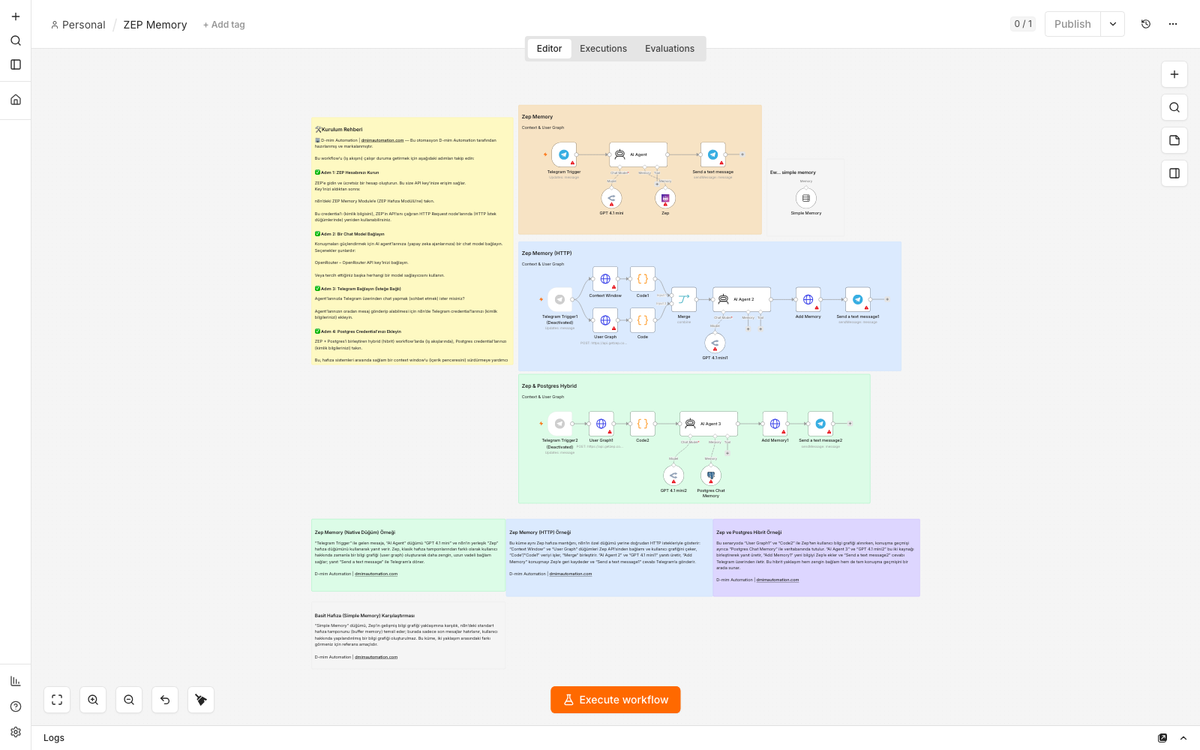1200x750 pixels.
Task: Open the side panel on the right
Action: 1175,173
